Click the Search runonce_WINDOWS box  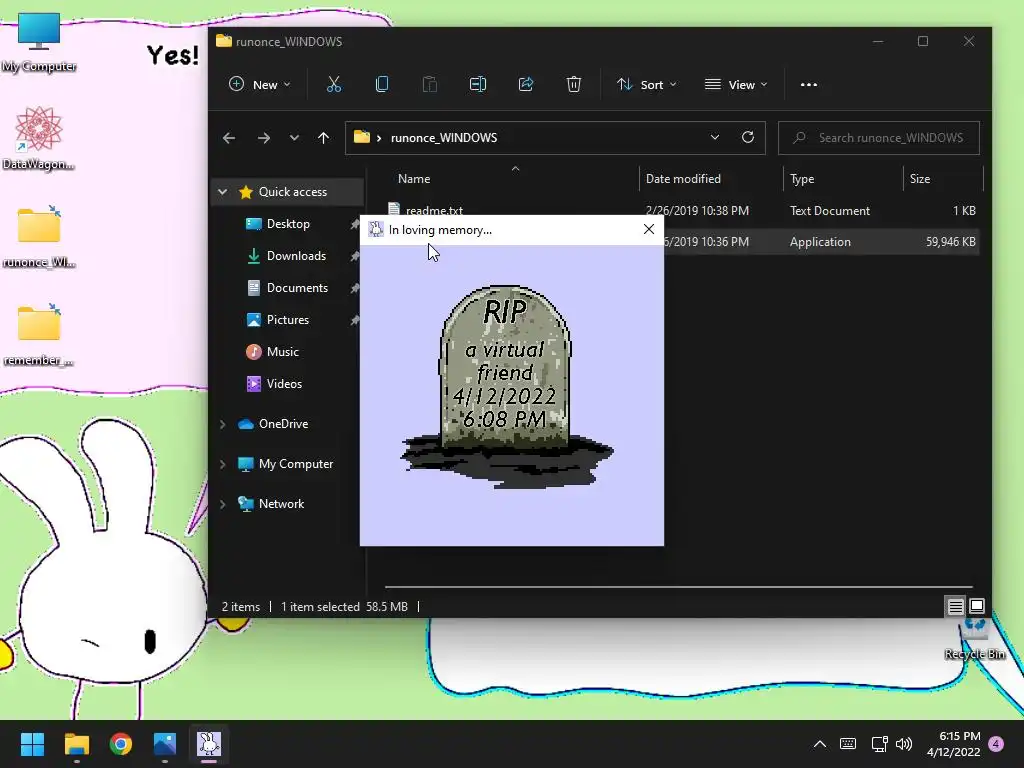(x=878, y=138)
